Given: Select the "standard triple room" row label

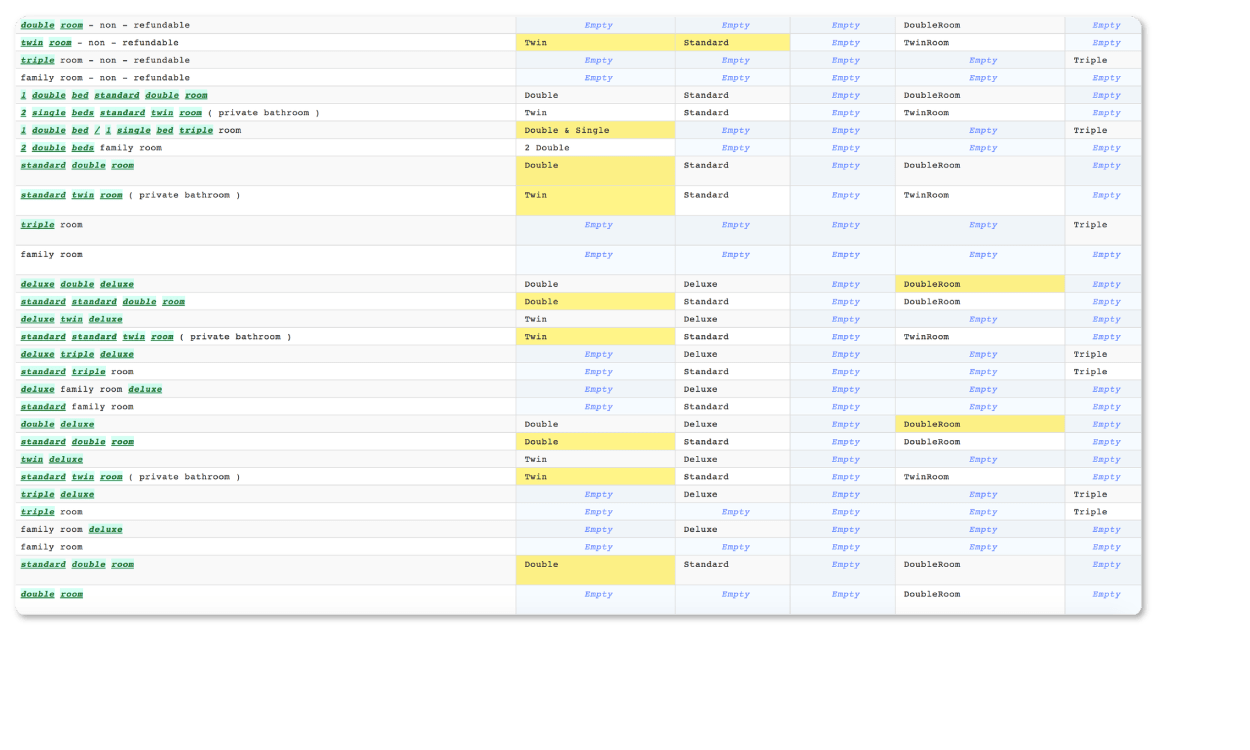Looking at the screenshot, I should (77, 372).
